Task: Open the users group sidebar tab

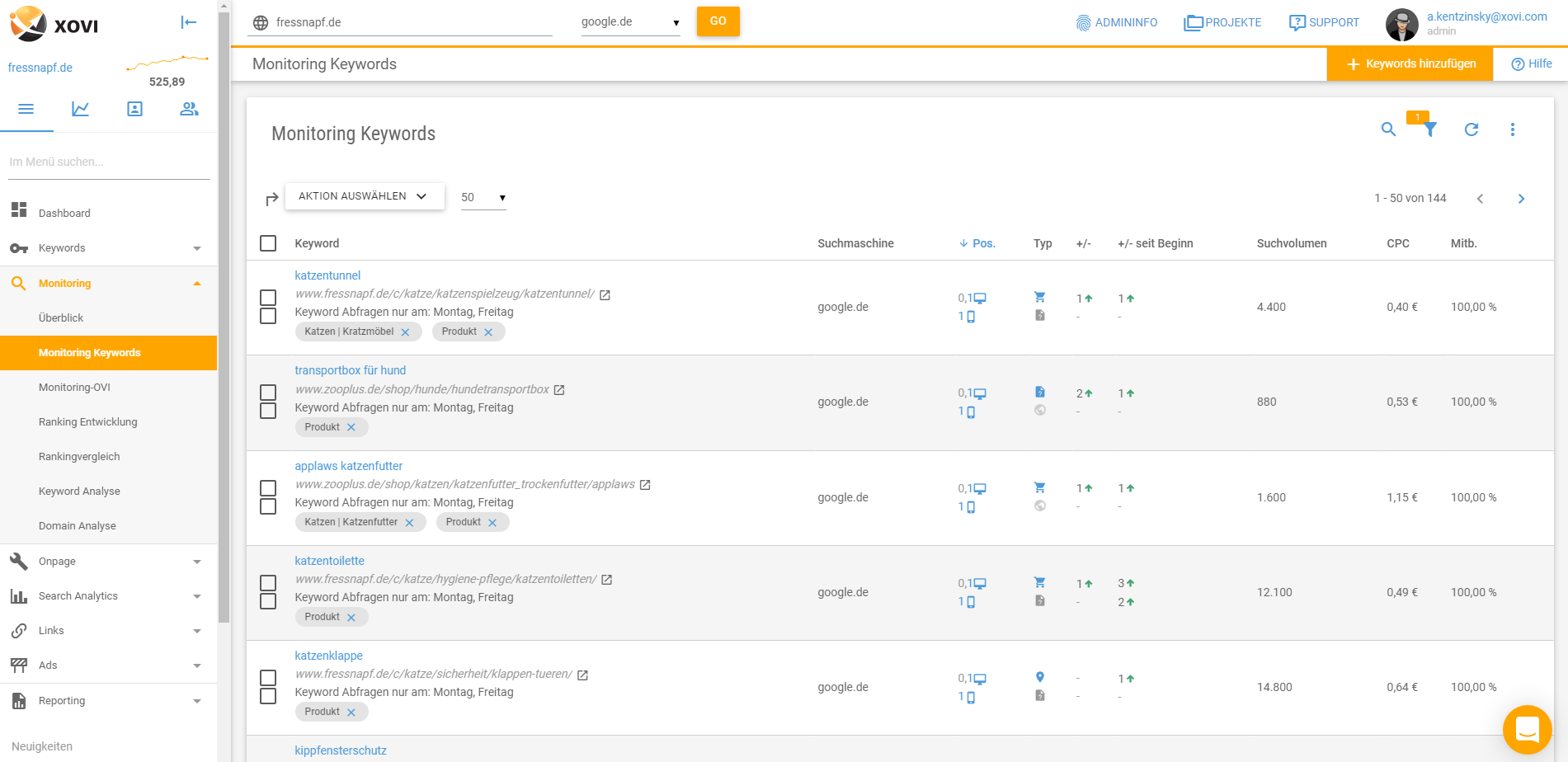Action: tap(189, 109)
